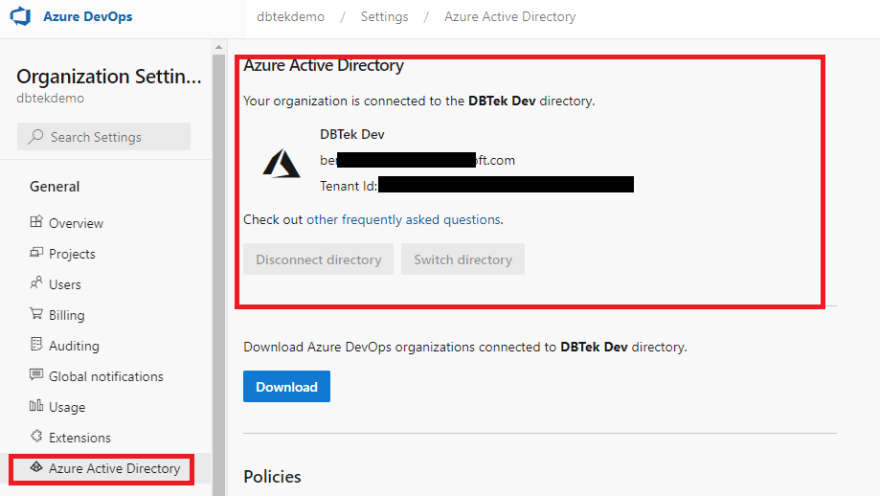Open the Overview settings page

(x=76, y=223)
